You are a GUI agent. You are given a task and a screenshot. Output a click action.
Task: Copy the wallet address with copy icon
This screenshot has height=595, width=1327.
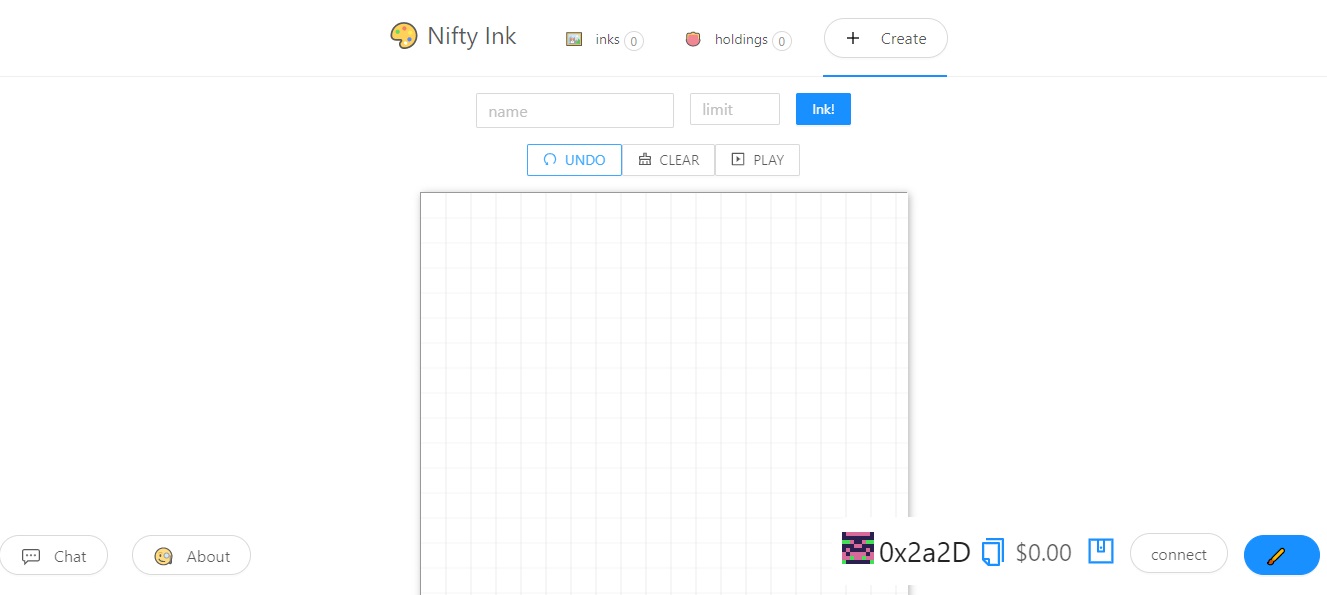click(x=993, y=552)
